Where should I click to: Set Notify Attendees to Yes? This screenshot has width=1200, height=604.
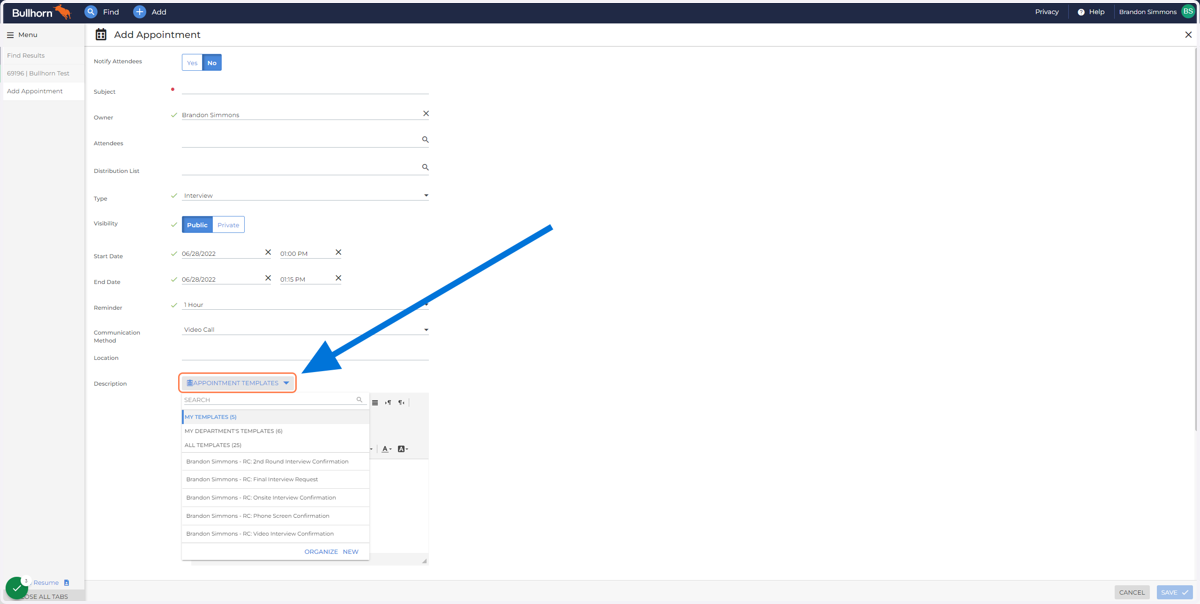(x=192, y=62)
